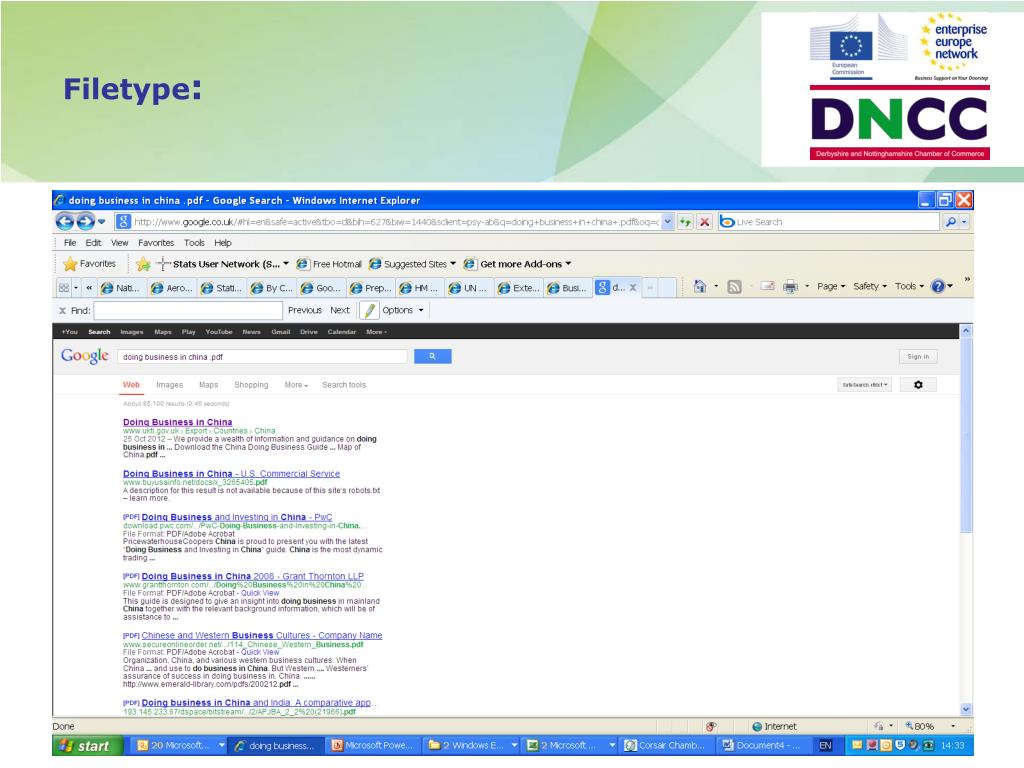Click the IE Forward navigation arrow
Image resolution: width=1024 pixels, height=768 pixels.
(86, 222)
